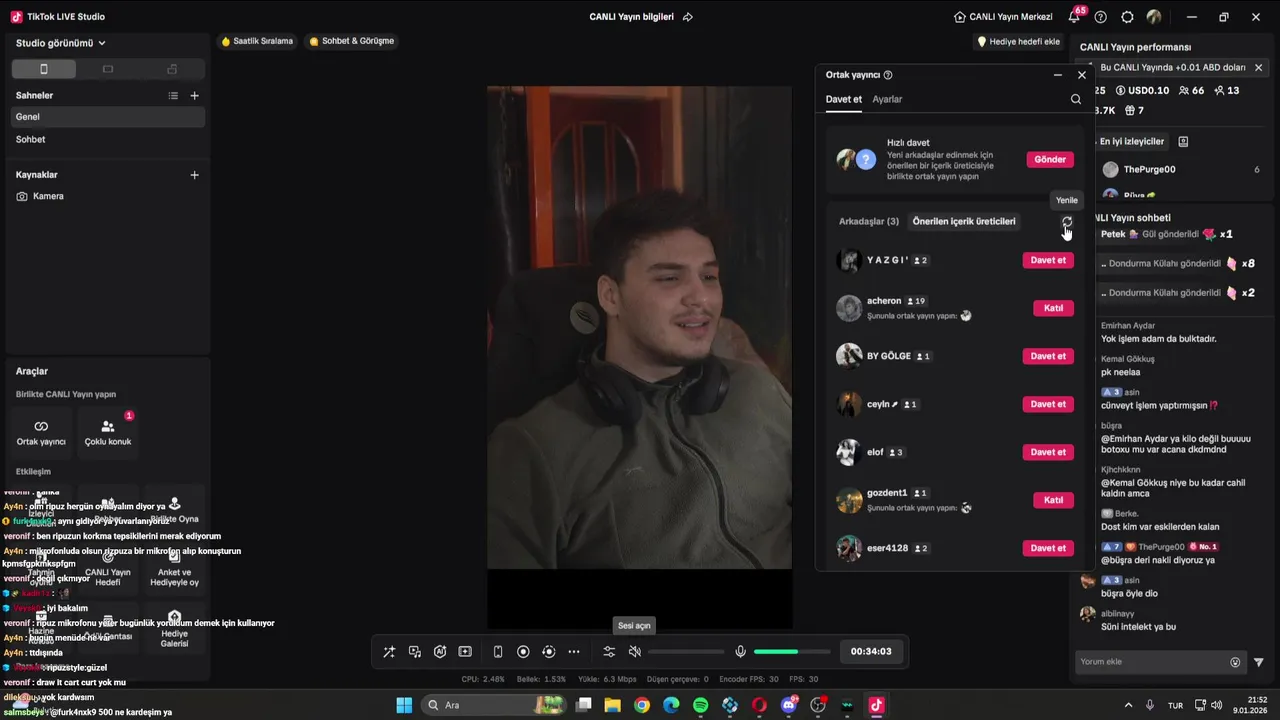Viewport: 1280px width, 720px height.
Task: Unmute the desktop speaker audio
Action: pyautogui.click(x=634, y=652)
